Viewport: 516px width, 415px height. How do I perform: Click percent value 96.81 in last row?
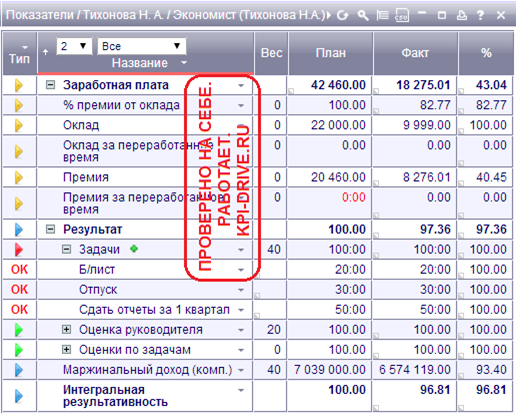pos(491,390)
